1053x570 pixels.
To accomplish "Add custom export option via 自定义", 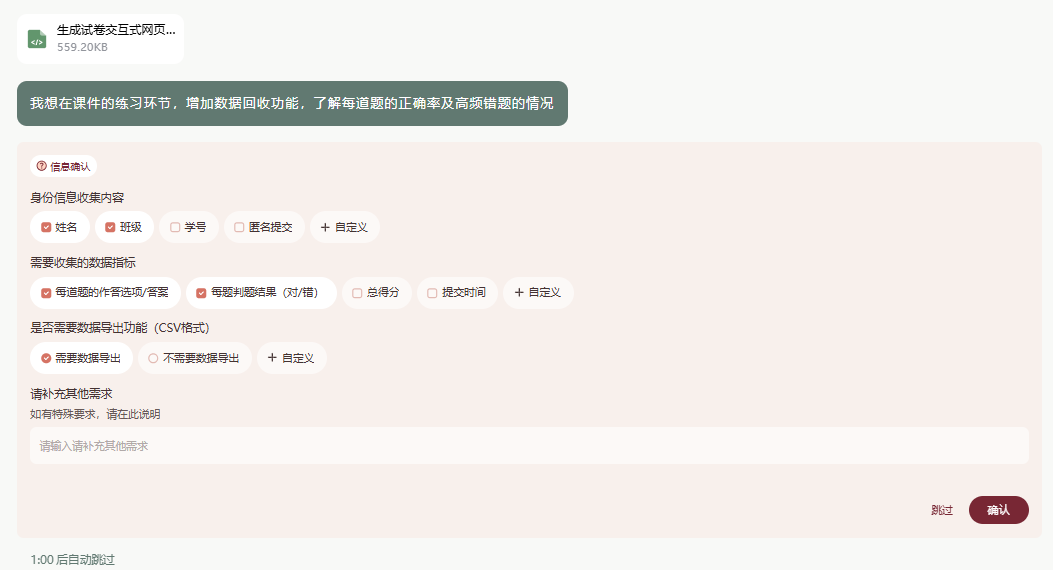I will (x=291, y=358).
